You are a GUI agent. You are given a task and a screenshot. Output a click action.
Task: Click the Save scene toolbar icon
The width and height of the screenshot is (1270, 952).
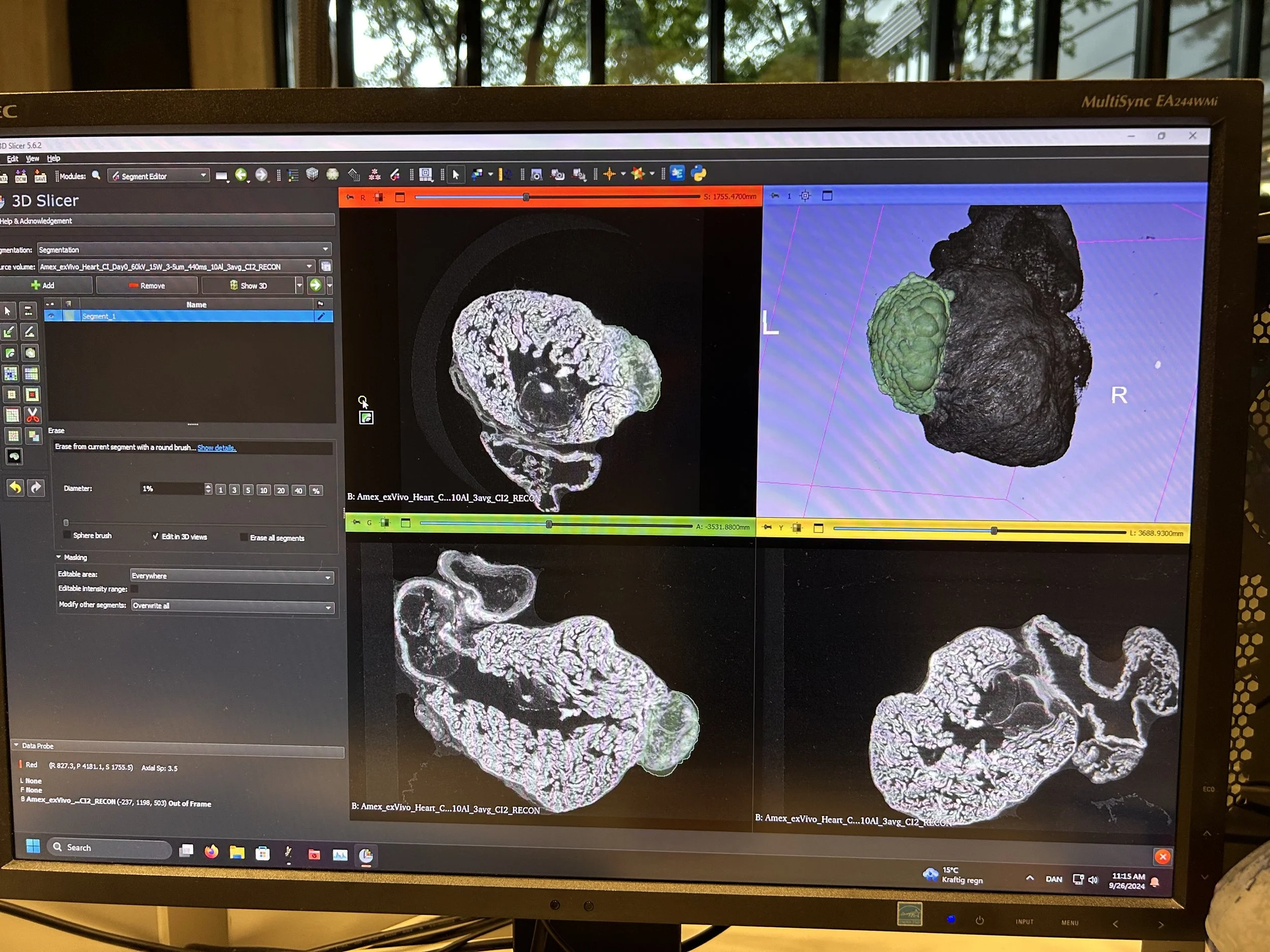click(40, 176)
